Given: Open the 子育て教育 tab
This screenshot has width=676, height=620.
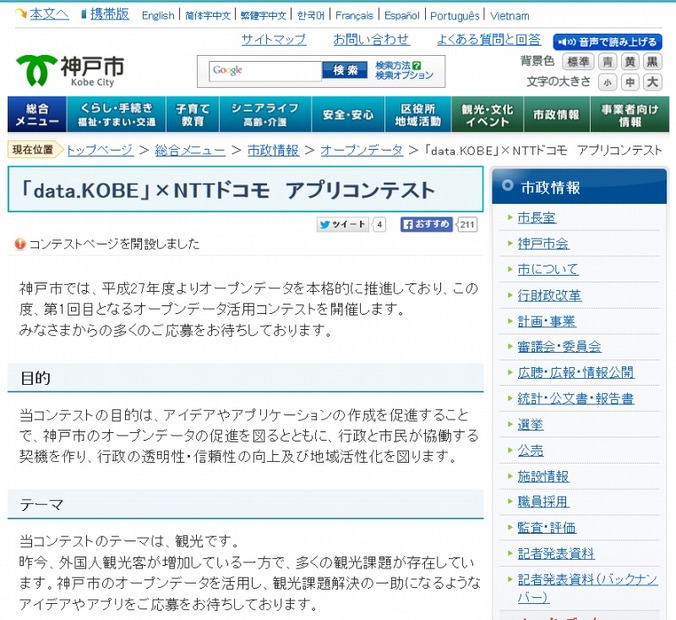Looking at the screenshot, I should (x=193, y=114).
